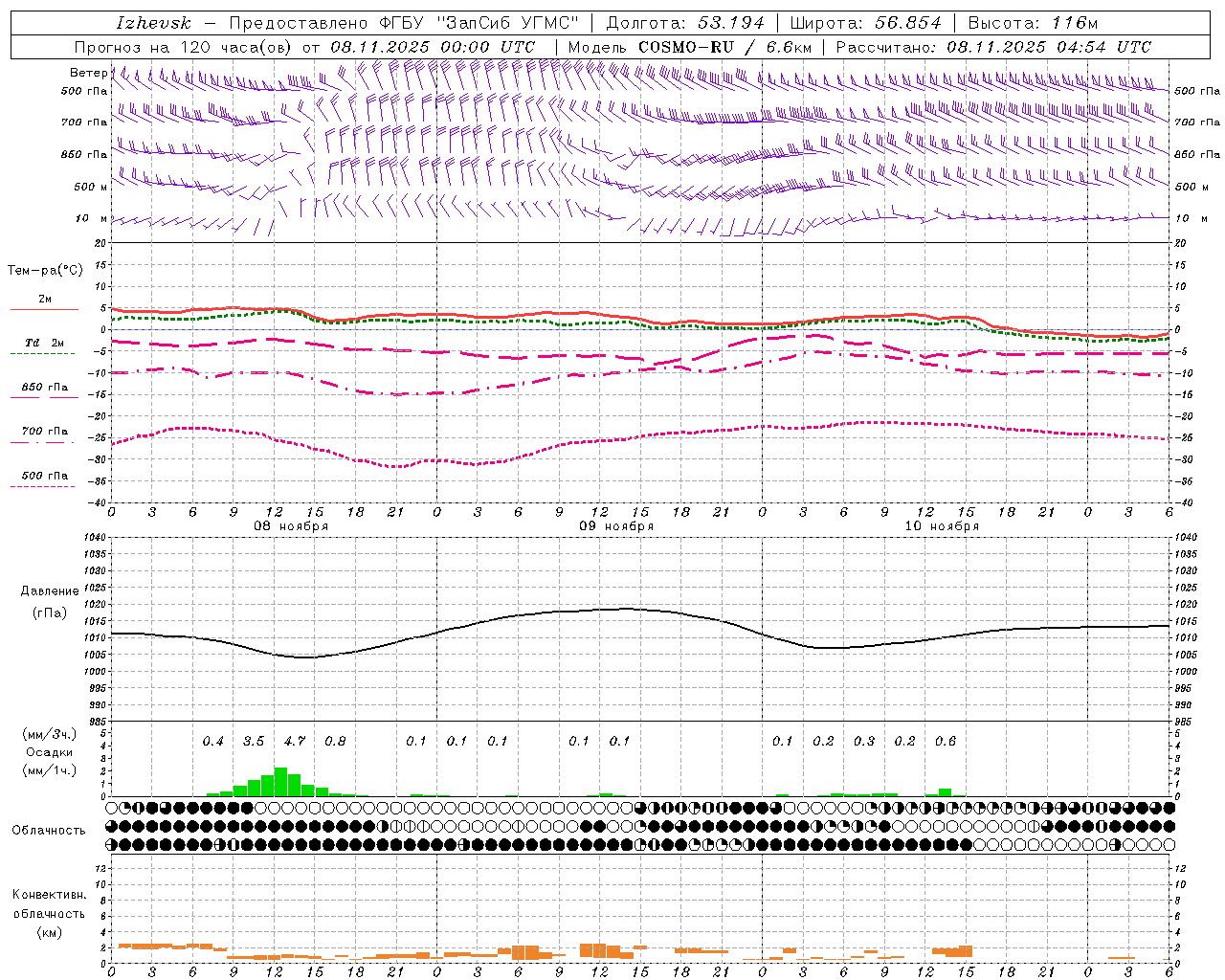Click the 'Td 2м' dew point legend label
1225x980 pixels.
point(44,343)
